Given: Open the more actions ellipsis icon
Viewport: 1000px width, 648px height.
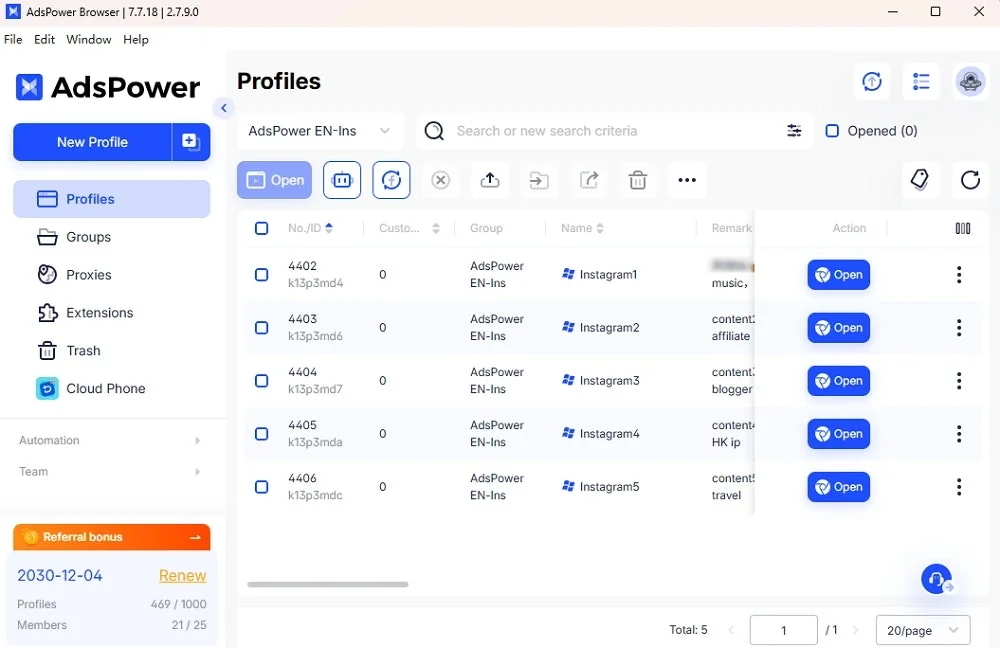Looking at the screenshot, I should tap(687, 180).
